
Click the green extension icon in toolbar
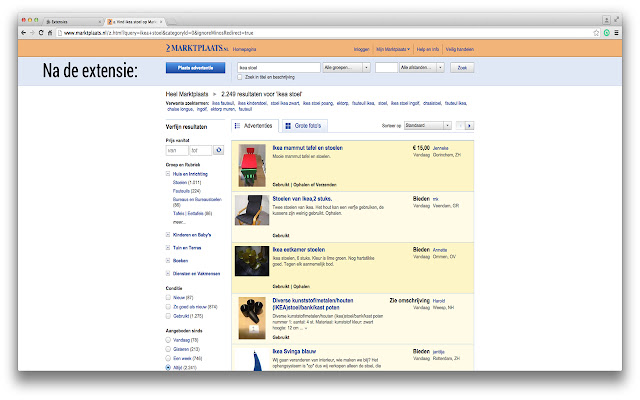coord(607,33)
